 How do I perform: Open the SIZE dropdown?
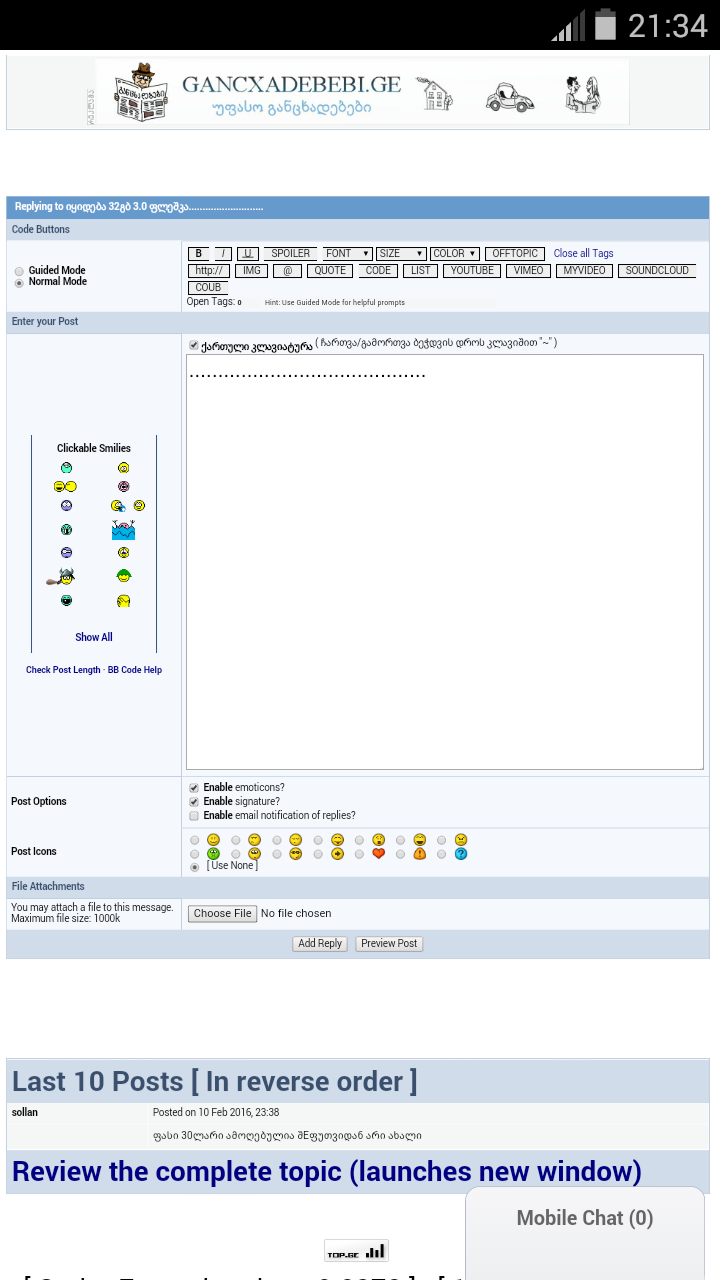pos(402,254)
